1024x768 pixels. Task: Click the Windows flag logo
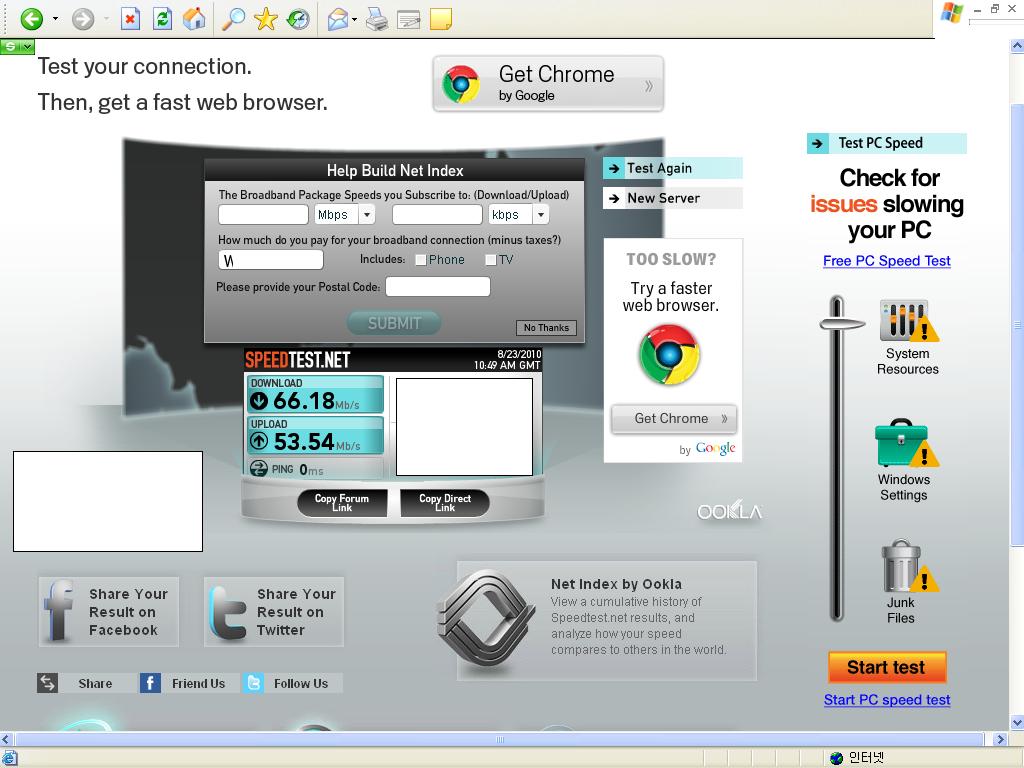[x=952, y=12]
